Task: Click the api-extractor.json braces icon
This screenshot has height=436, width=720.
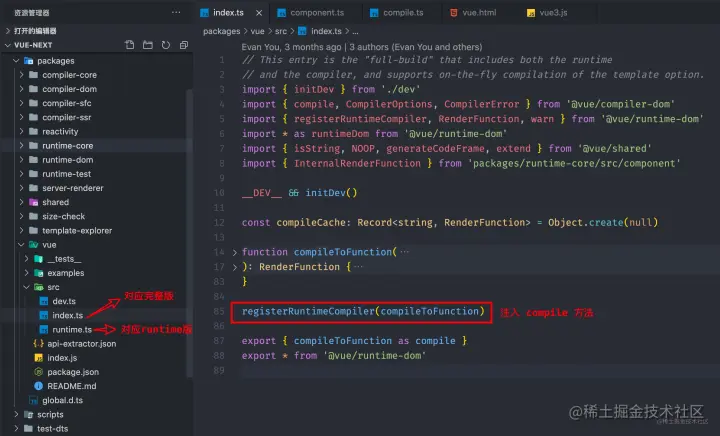Action: pos(39,344)
